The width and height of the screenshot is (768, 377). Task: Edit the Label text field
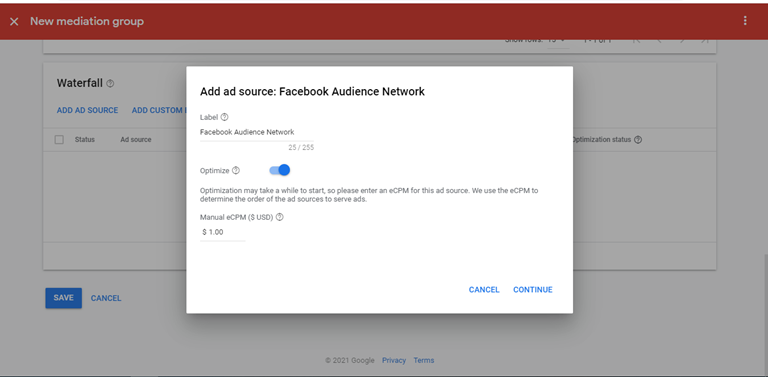click(257, 132)
